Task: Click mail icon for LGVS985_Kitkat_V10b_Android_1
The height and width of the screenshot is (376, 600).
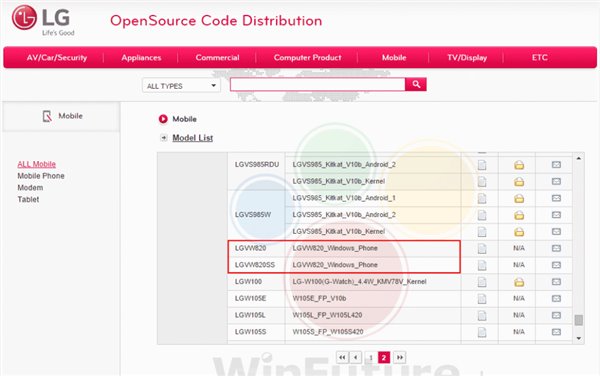Action: click(x=556, y=198)
